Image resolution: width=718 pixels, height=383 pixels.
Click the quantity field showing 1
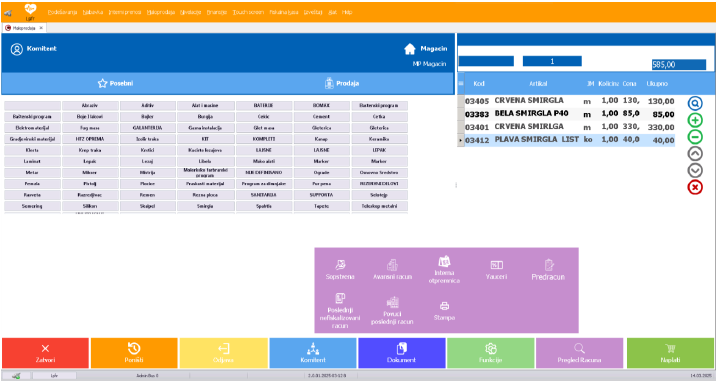click(552, 61)
